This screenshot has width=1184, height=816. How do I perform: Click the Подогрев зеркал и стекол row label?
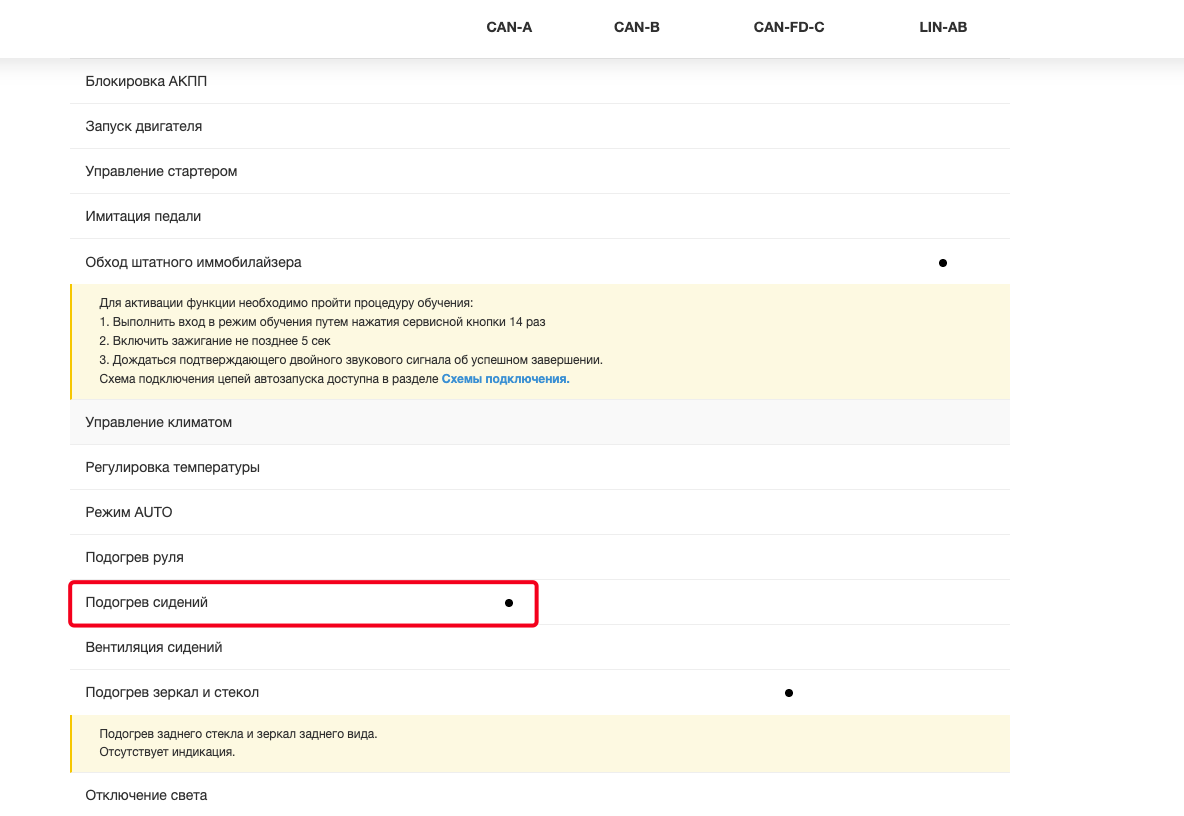(172, 692)
